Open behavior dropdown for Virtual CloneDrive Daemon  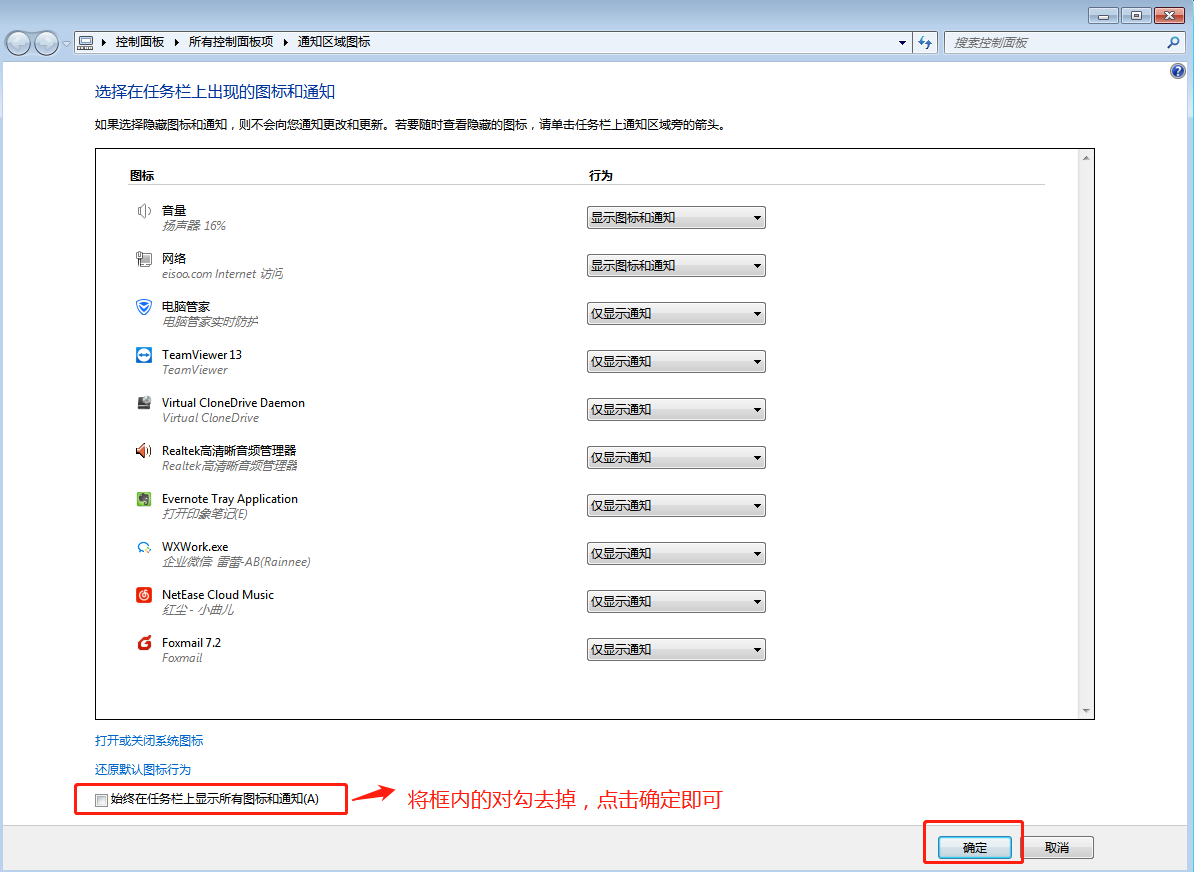point(676,410)
